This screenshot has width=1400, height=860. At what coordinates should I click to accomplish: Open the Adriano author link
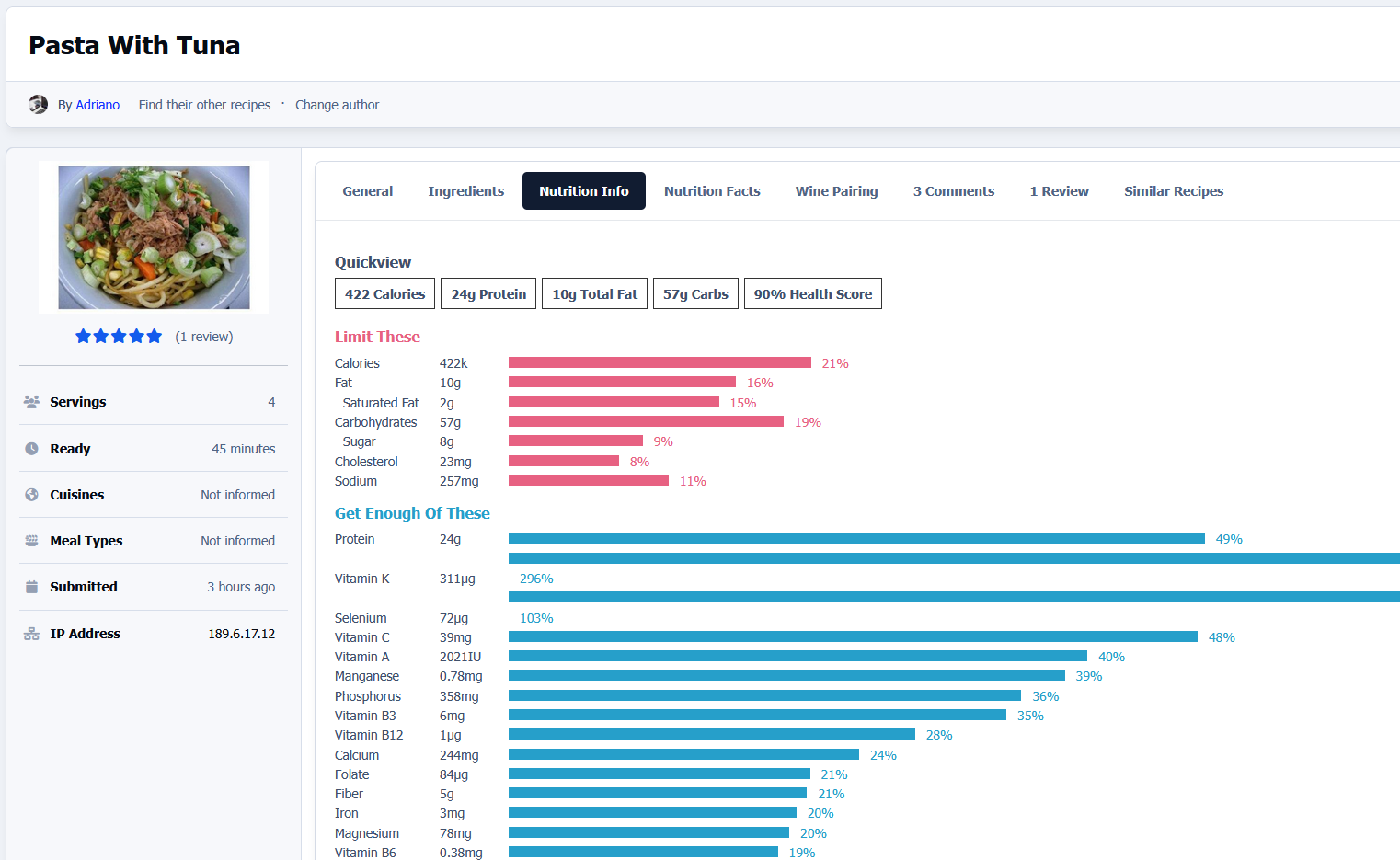[x=98, y=105]
